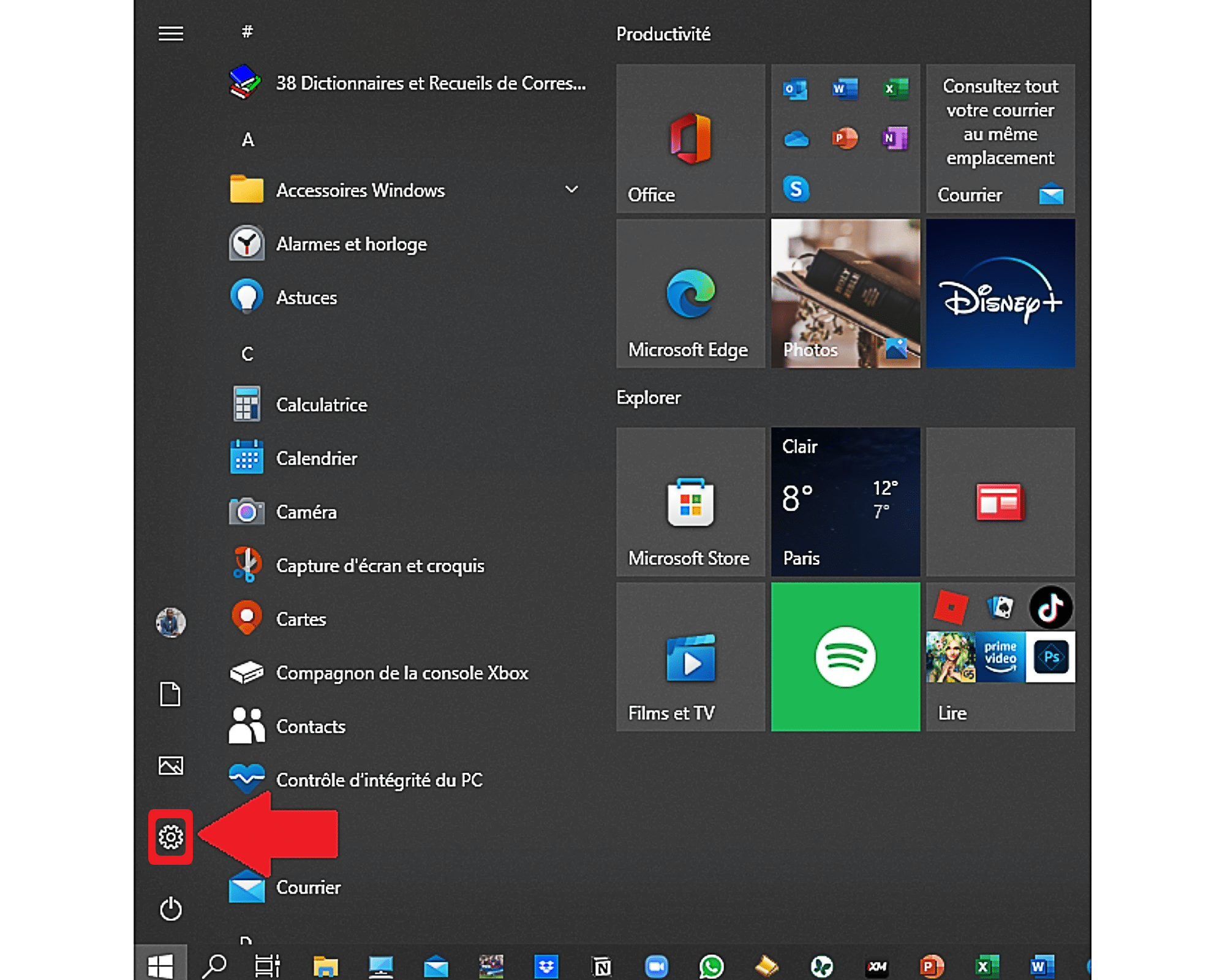Click the user account avatar
Image resolution: width=1225 pixels, height=980 pixels.
click(x=170, y=622)
